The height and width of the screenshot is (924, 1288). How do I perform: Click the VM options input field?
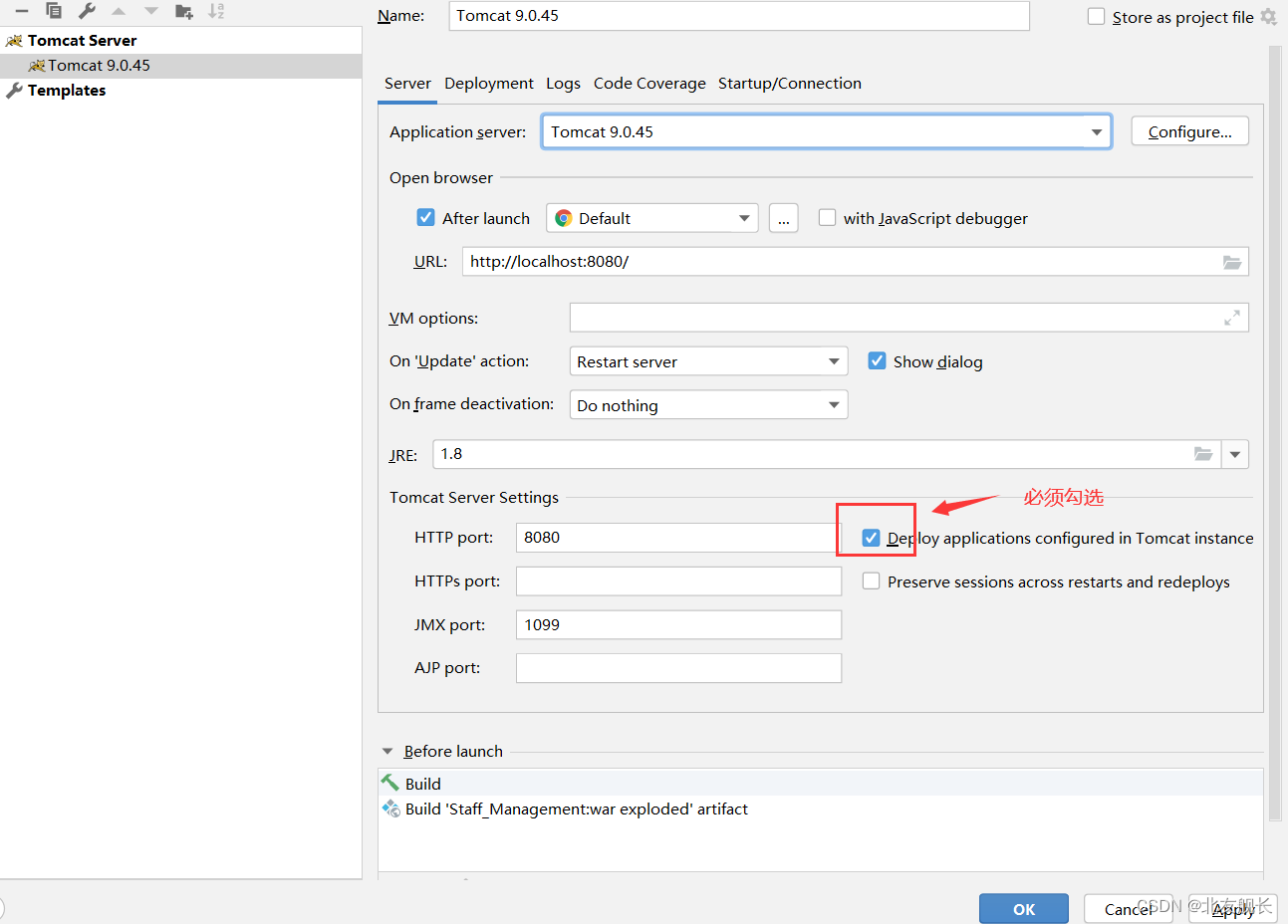[x=908, y=318]
